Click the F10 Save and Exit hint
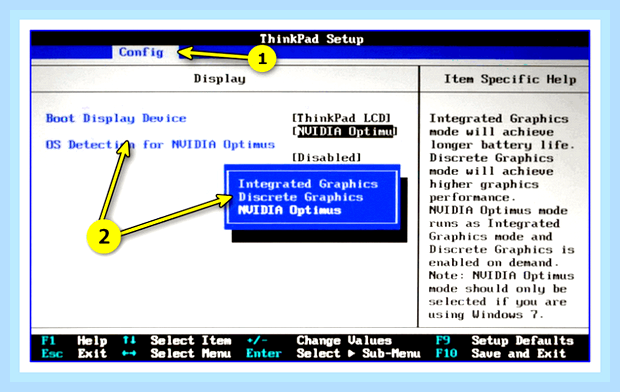This screenshot has height=392, width=620. click(501, 353)
